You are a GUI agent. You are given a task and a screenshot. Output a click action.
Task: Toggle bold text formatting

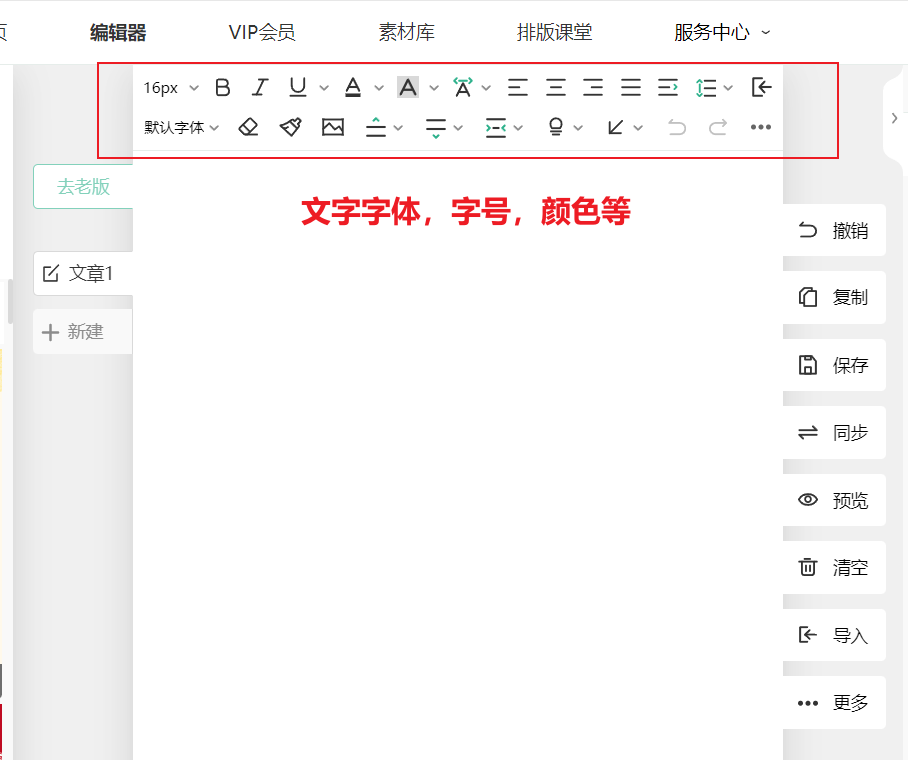tap(223, 88)
